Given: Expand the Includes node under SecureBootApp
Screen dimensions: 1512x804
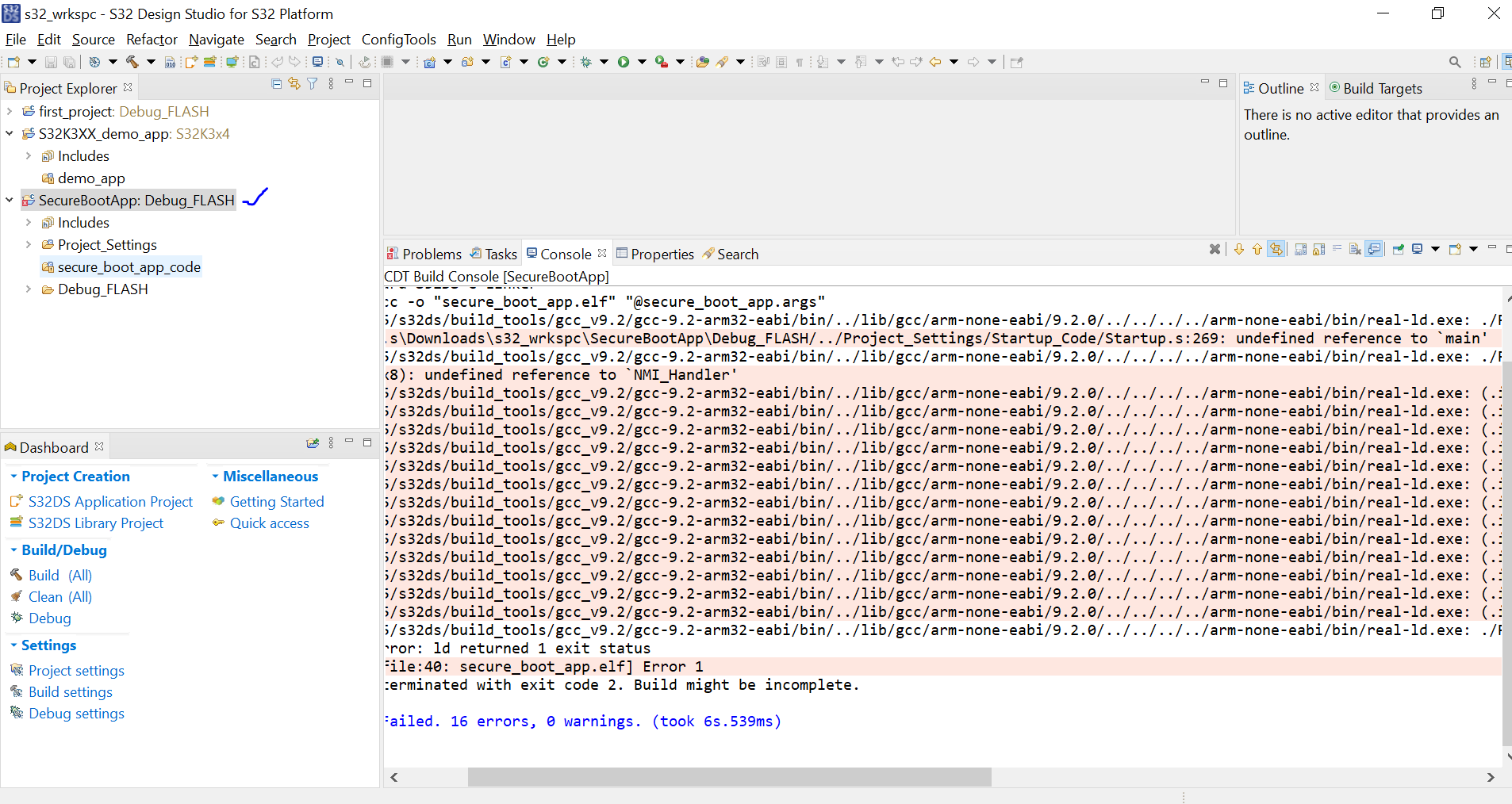Looking at the screenshot, I should click(x=29, y=223).
